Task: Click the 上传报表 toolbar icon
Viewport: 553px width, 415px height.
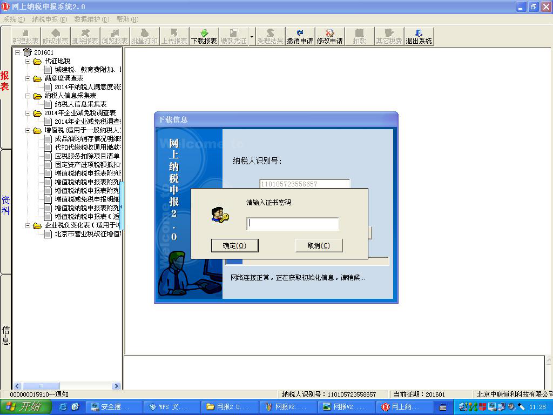Action: 174,36
